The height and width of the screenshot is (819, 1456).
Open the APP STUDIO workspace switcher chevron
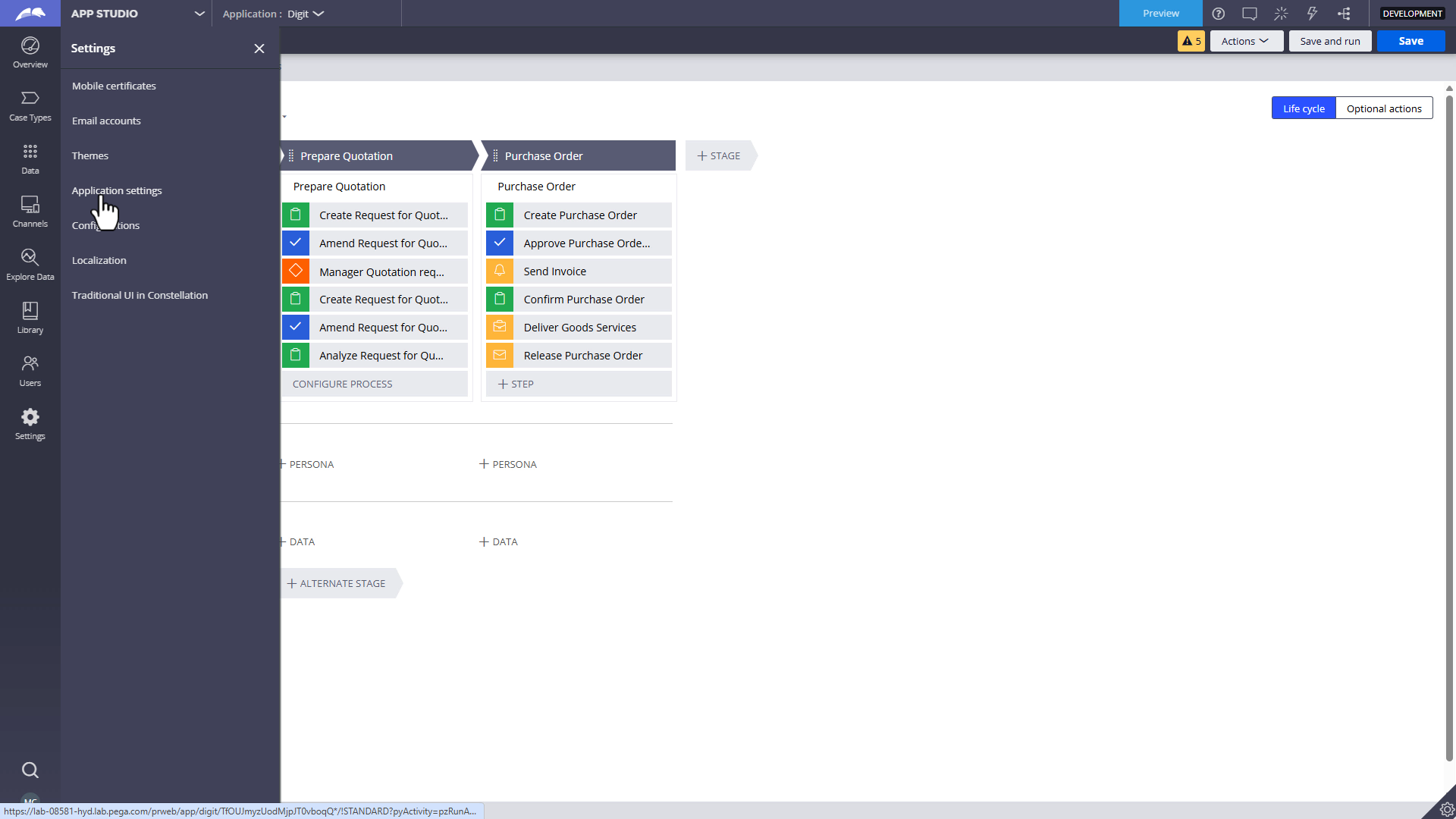click(199, 14)
